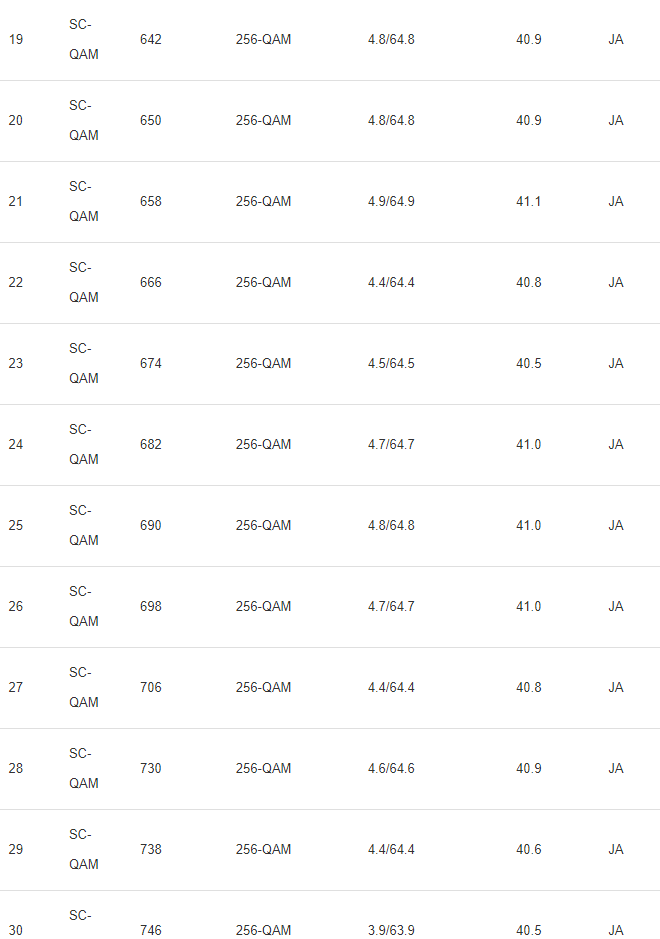Select the 4.5/64.5 power reading

tap(391, 364)
